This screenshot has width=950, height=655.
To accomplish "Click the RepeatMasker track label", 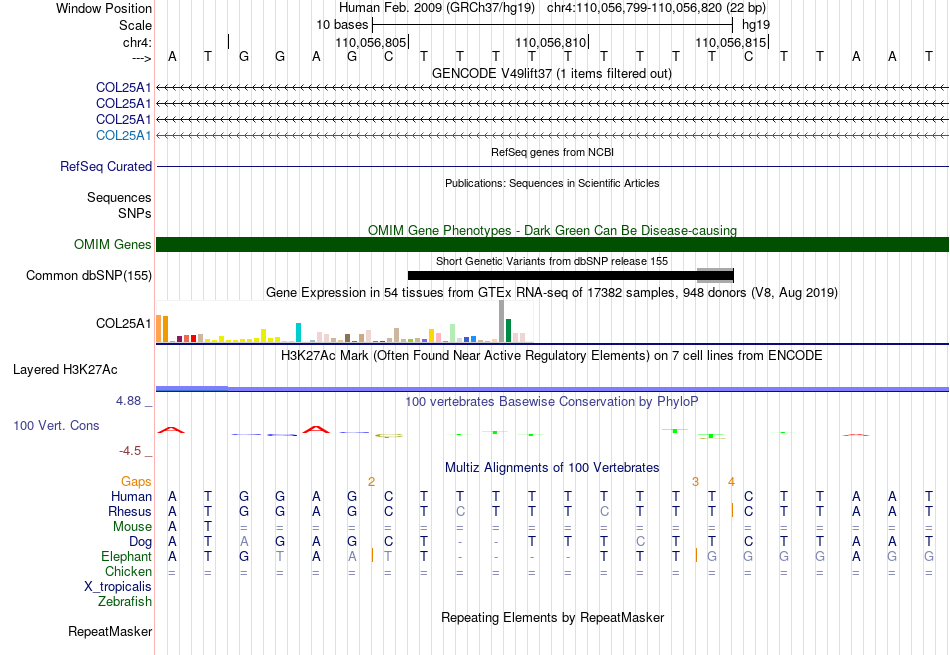I will click(110, 632).
